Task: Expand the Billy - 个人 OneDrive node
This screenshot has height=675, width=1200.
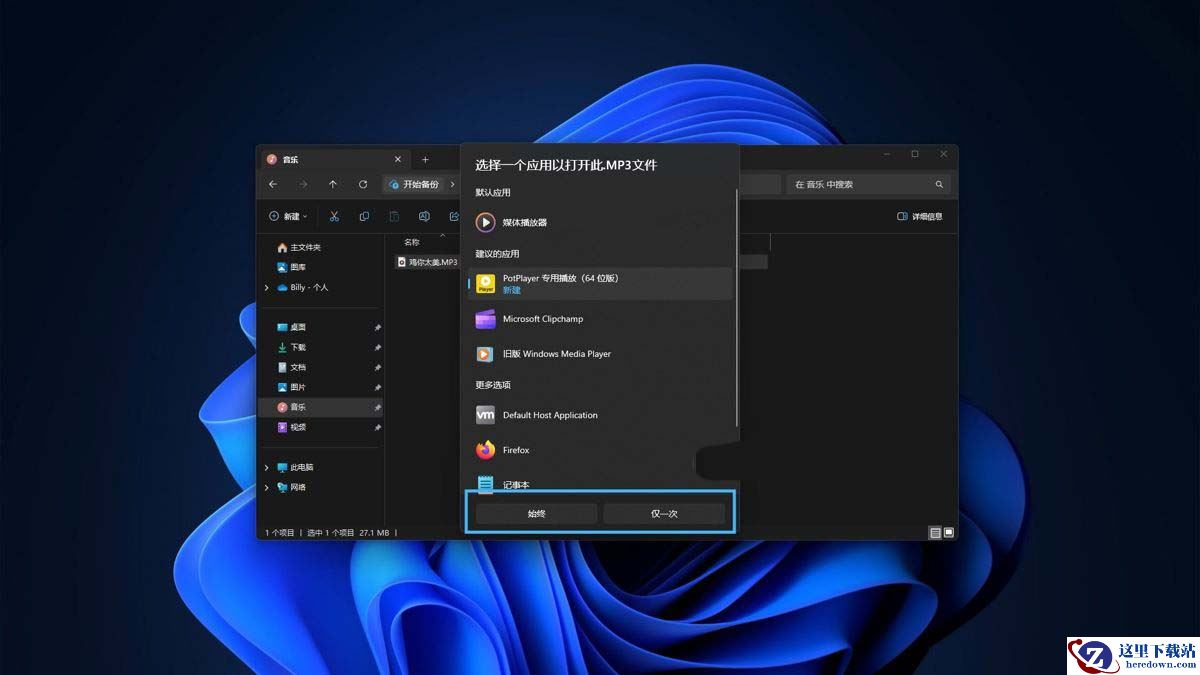Action: [267, 288]
